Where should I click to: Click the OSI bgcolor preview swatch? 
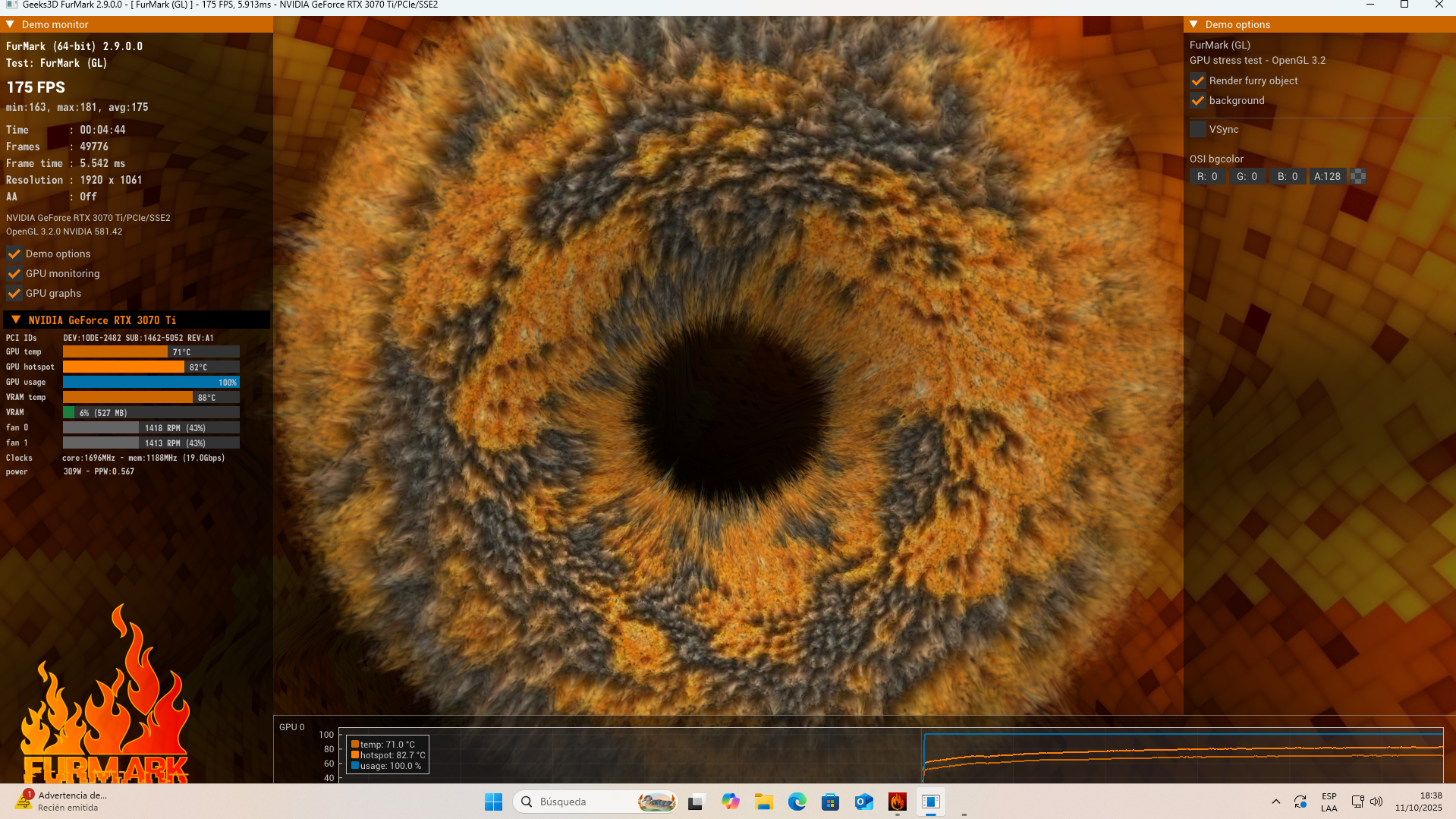[1358, 176]
